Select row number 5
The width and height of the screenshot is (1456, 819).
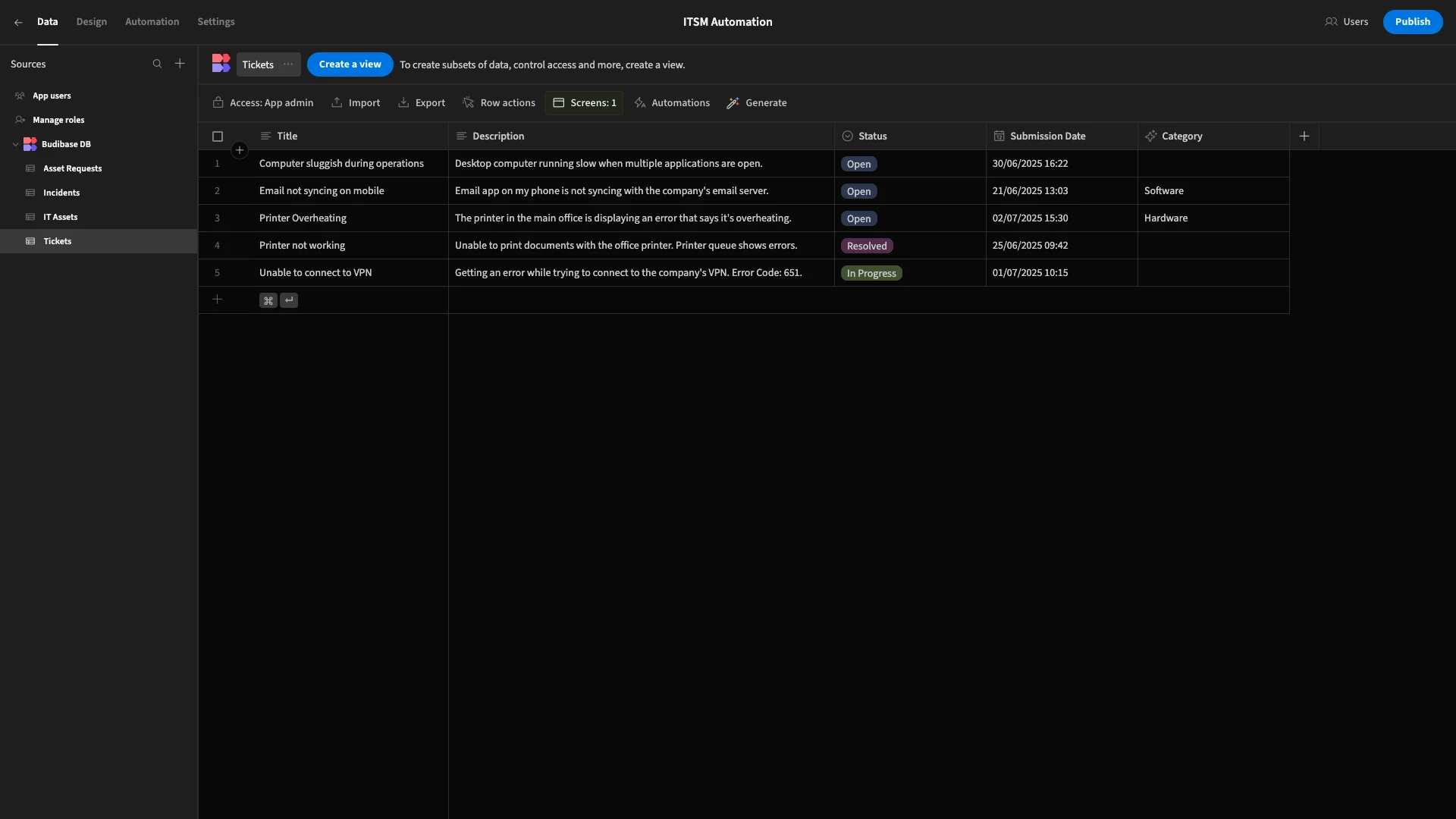click(217, 273)
